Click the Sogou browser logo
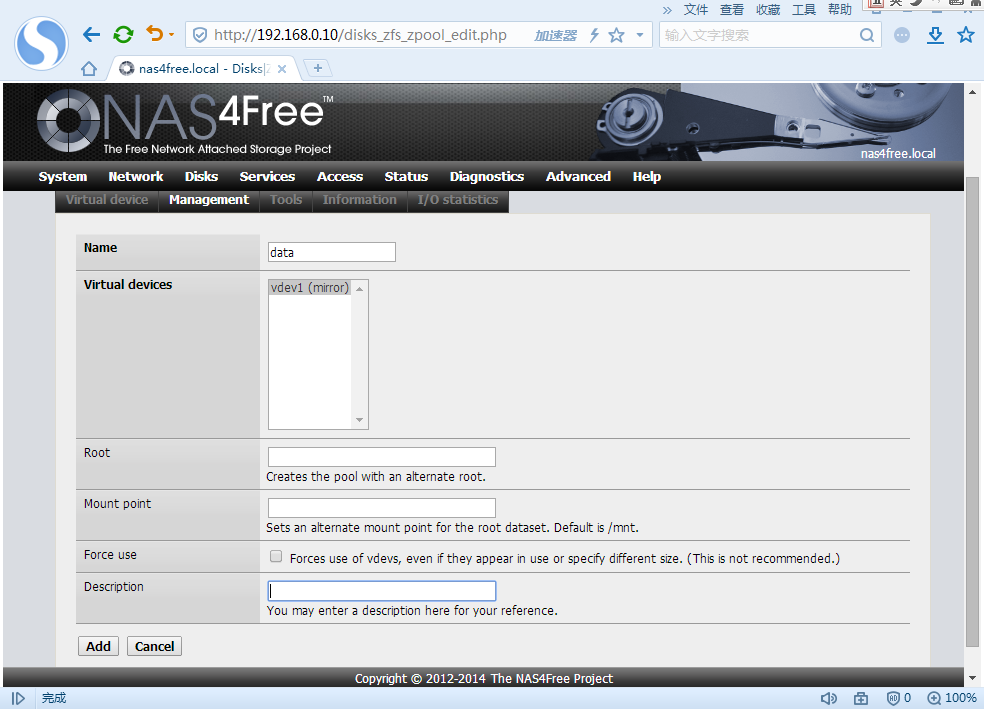This screenshot has width=984, height=709. [x=41, y=43]
